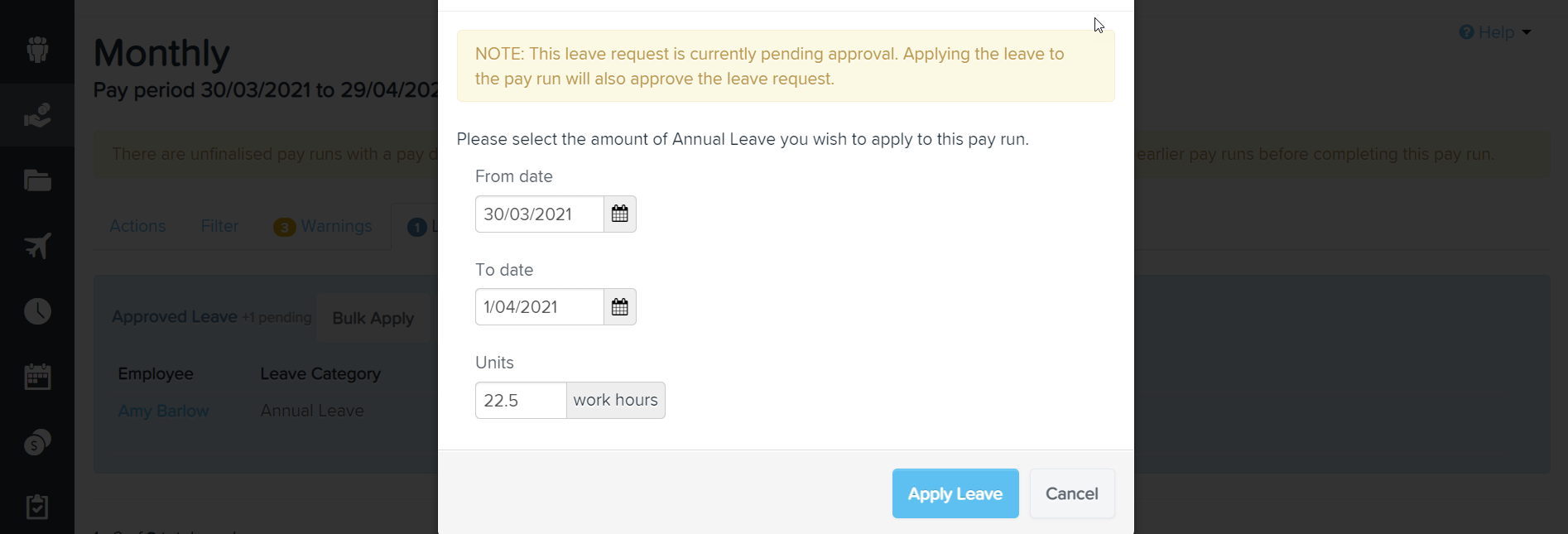Open the Filter tab
This screenshot has width=1568, height=534.
click(x=219, y=226)
